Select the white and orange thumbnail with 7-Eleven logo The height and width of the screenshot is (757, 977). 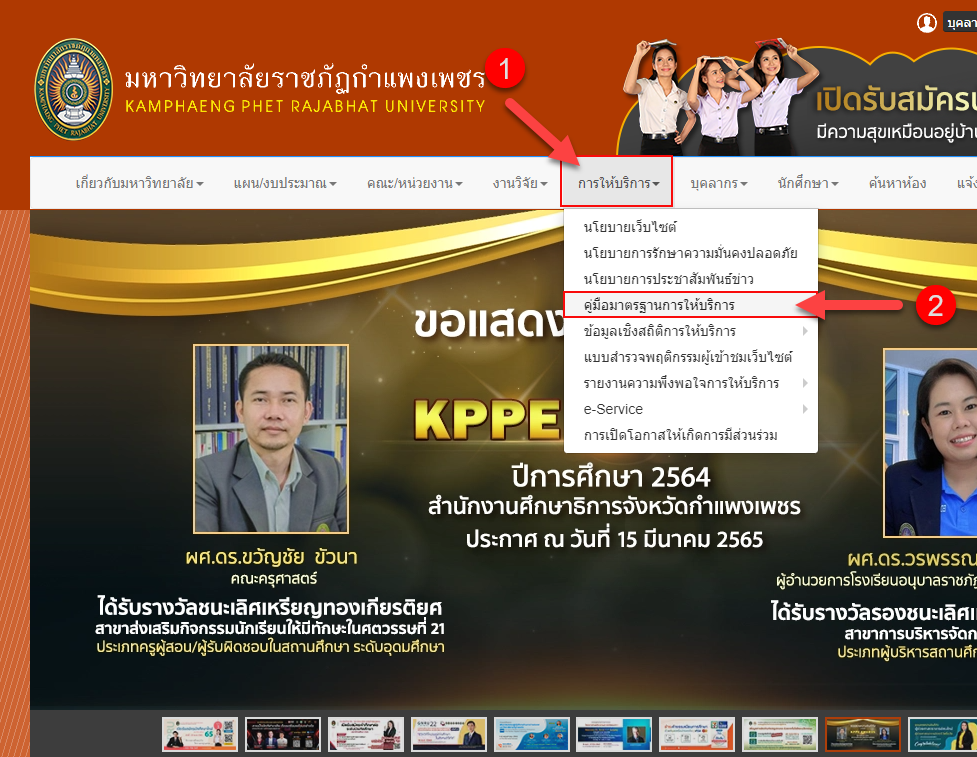tap(697, 734)
